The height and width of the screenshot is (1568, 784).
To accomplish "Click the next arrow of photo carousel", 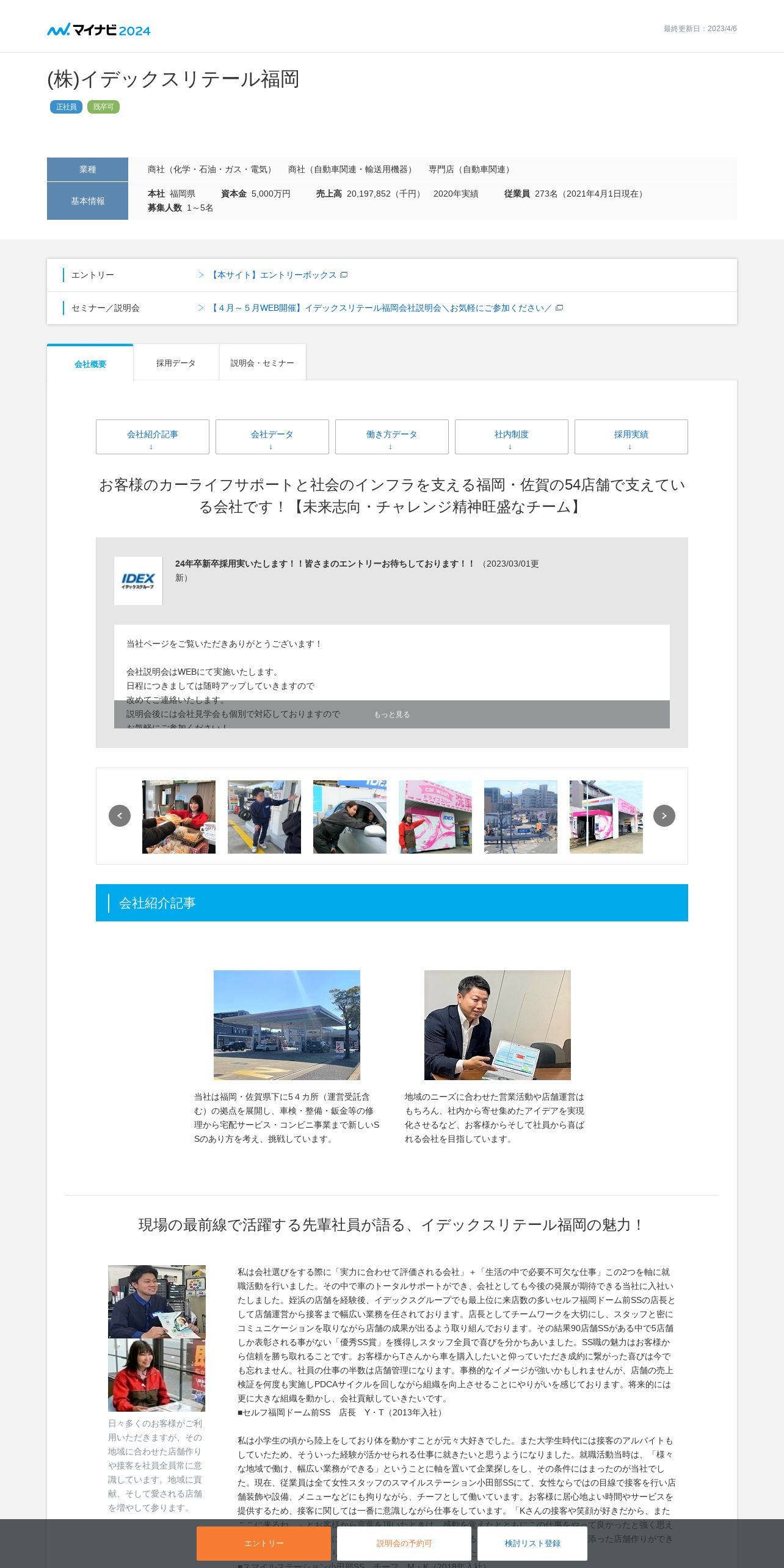I will 664,816.
